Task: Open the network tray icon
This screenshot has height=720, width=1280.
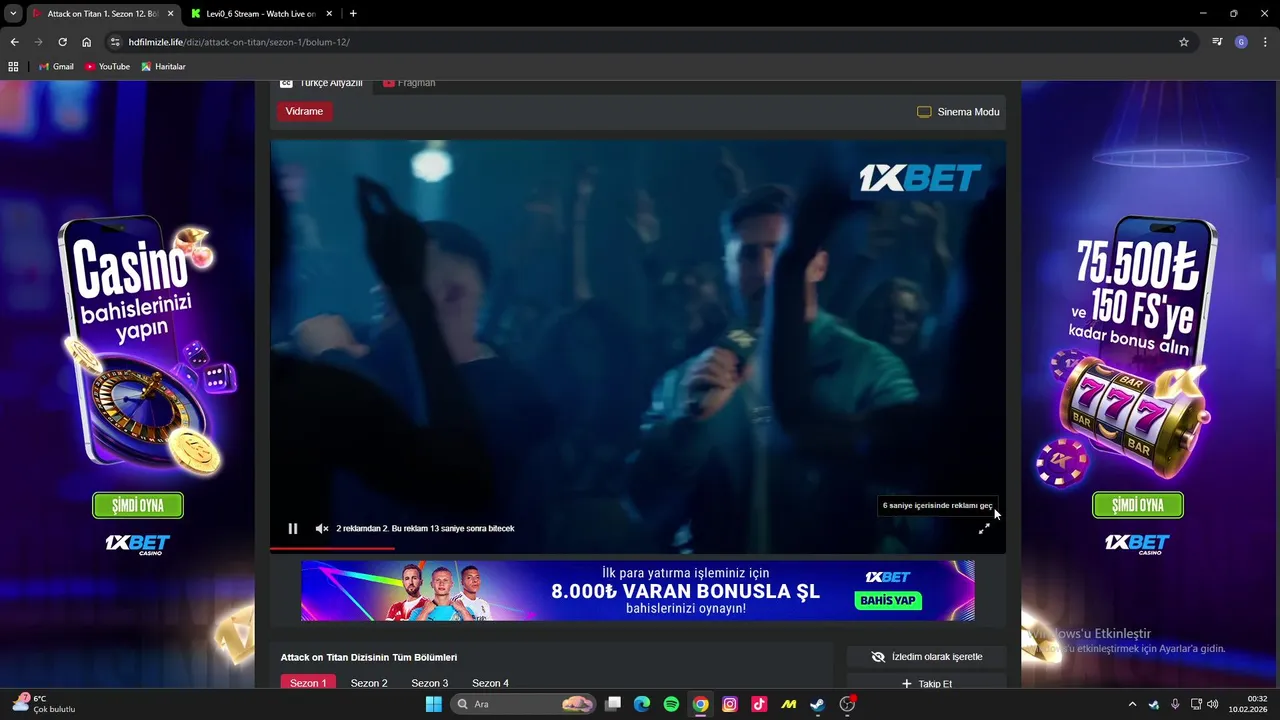Action: (1197, 704)
